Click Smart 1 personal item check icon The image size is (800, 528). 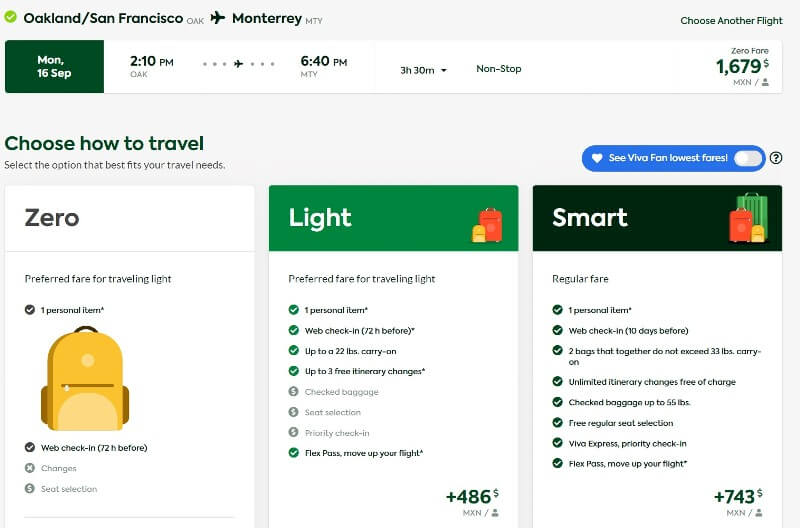point(557,310)
